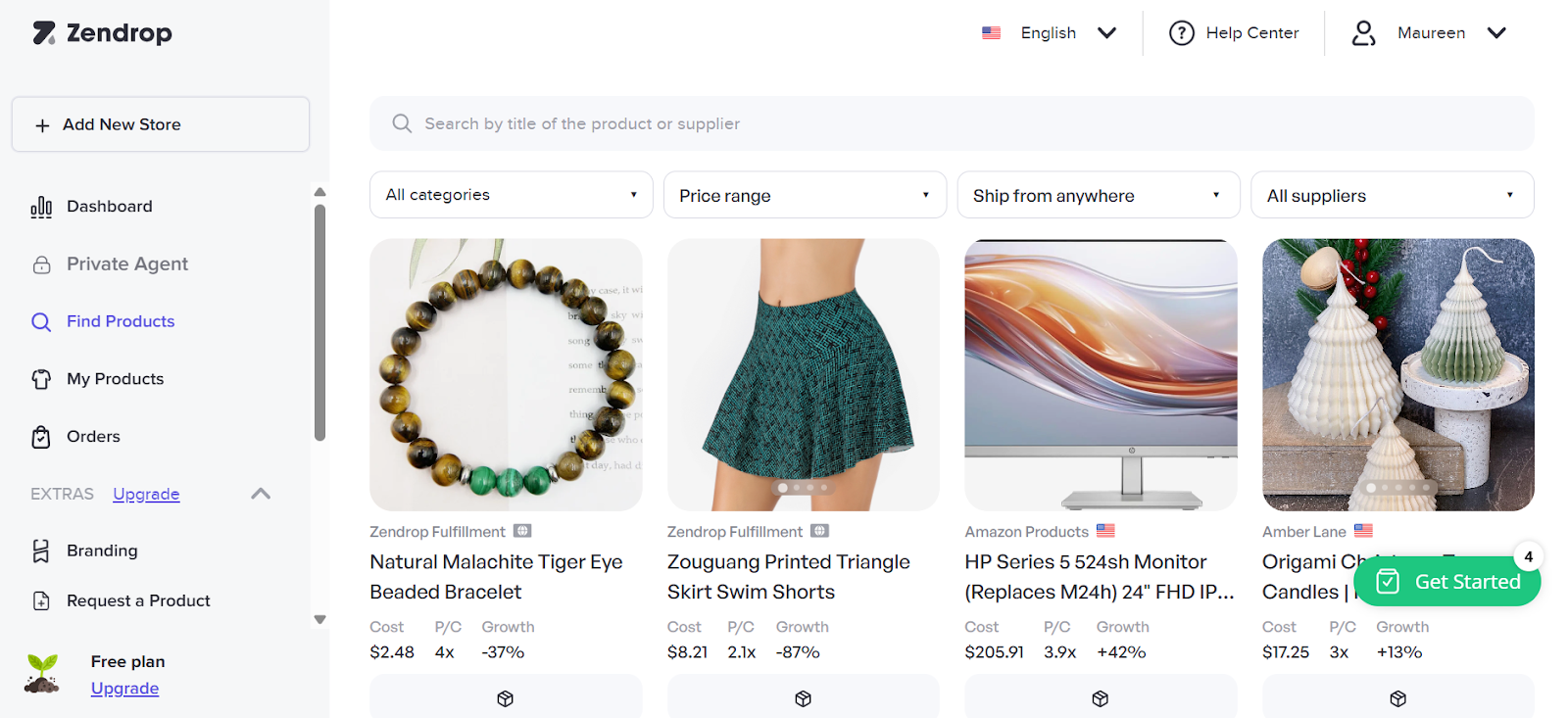The width and height of the screenshot is (1568, 718).
Task: Select the Orders bag icon
Action: 41,436
